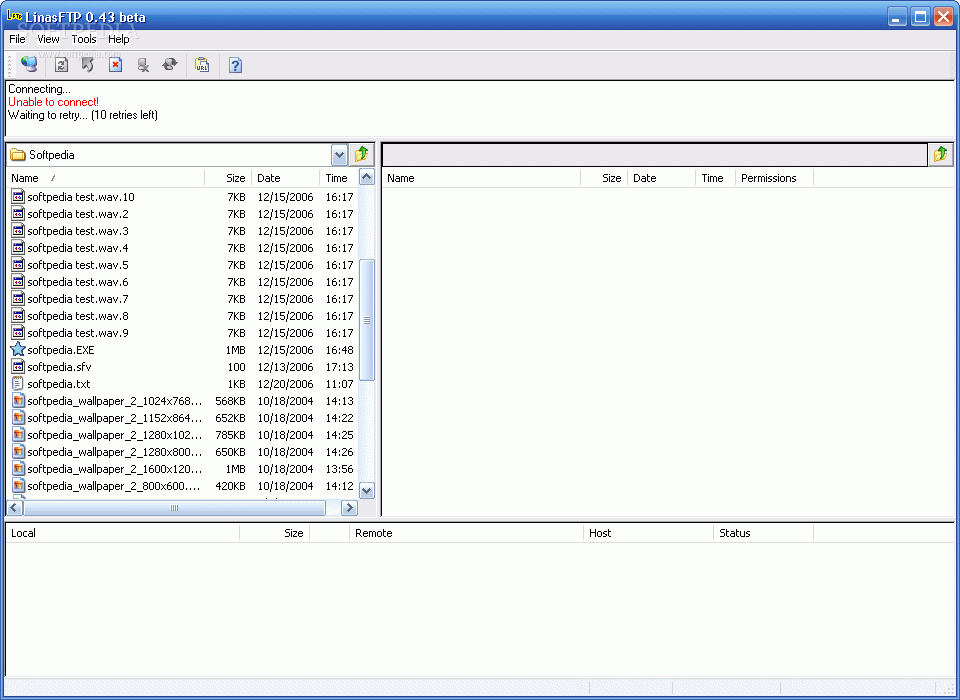This screenshot has width=960, height=700.
Task: Open the site manager connect icon
Action: point(29,64)
